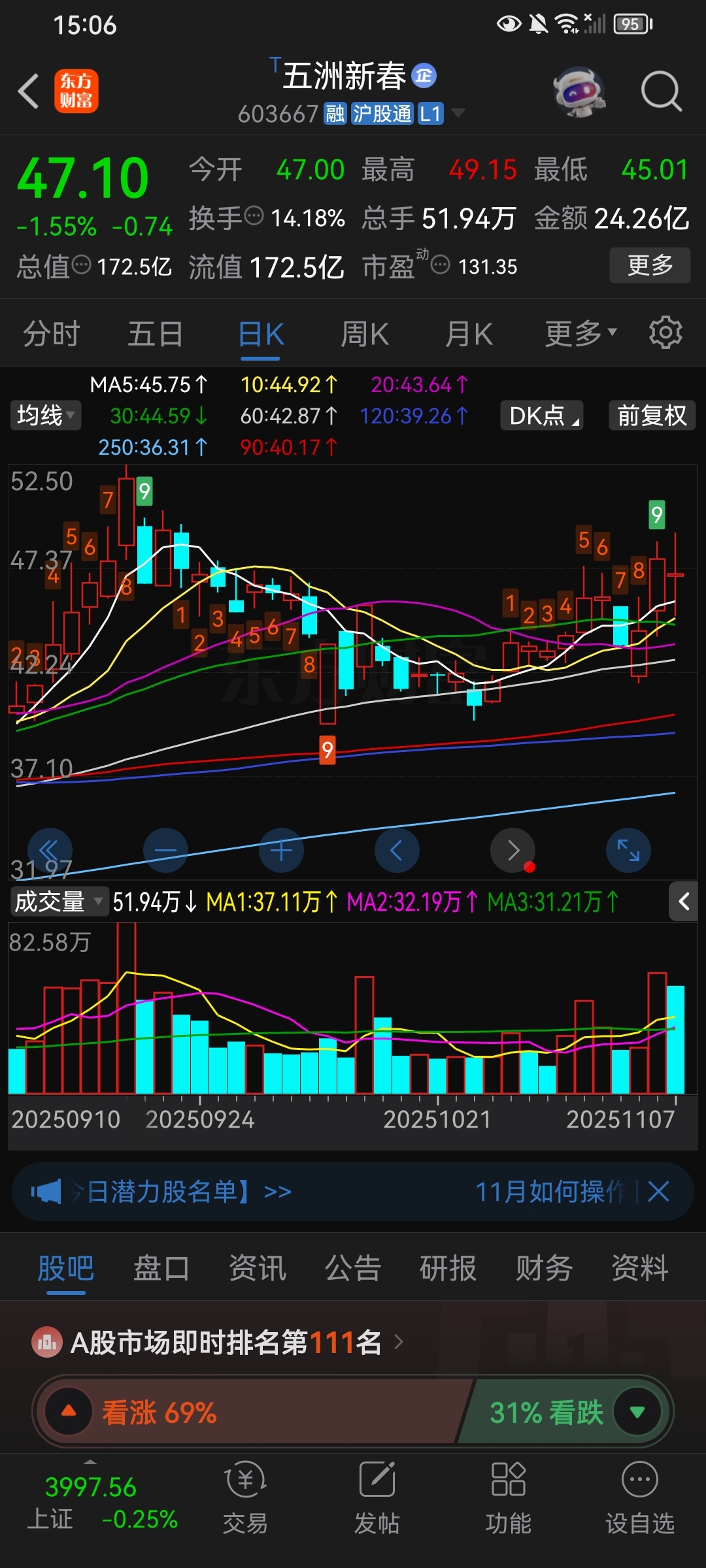
Task: Zoom in chart with plus button
Action: point(281,851)
